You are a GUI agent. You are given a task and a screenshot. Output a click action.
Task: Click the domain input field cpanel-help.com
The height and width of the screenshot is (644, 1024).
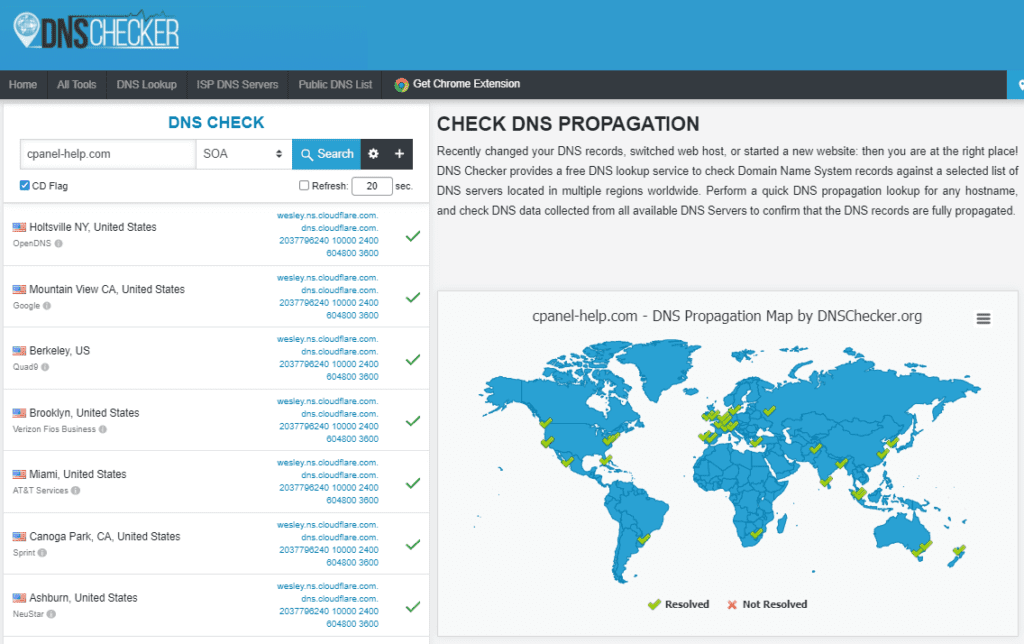(108, 153)
